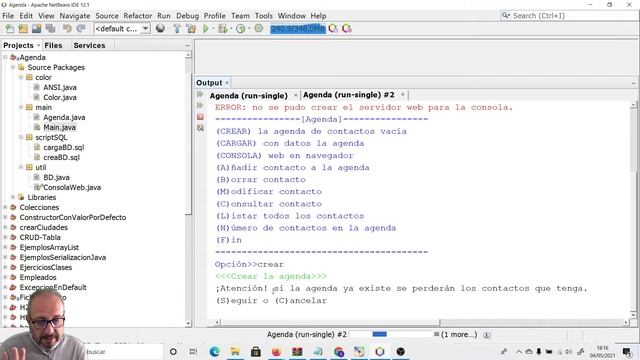The height and width of the screenshot is (360, 640).
Task: Run the project with green play icon
Action: tap(206, 29)
